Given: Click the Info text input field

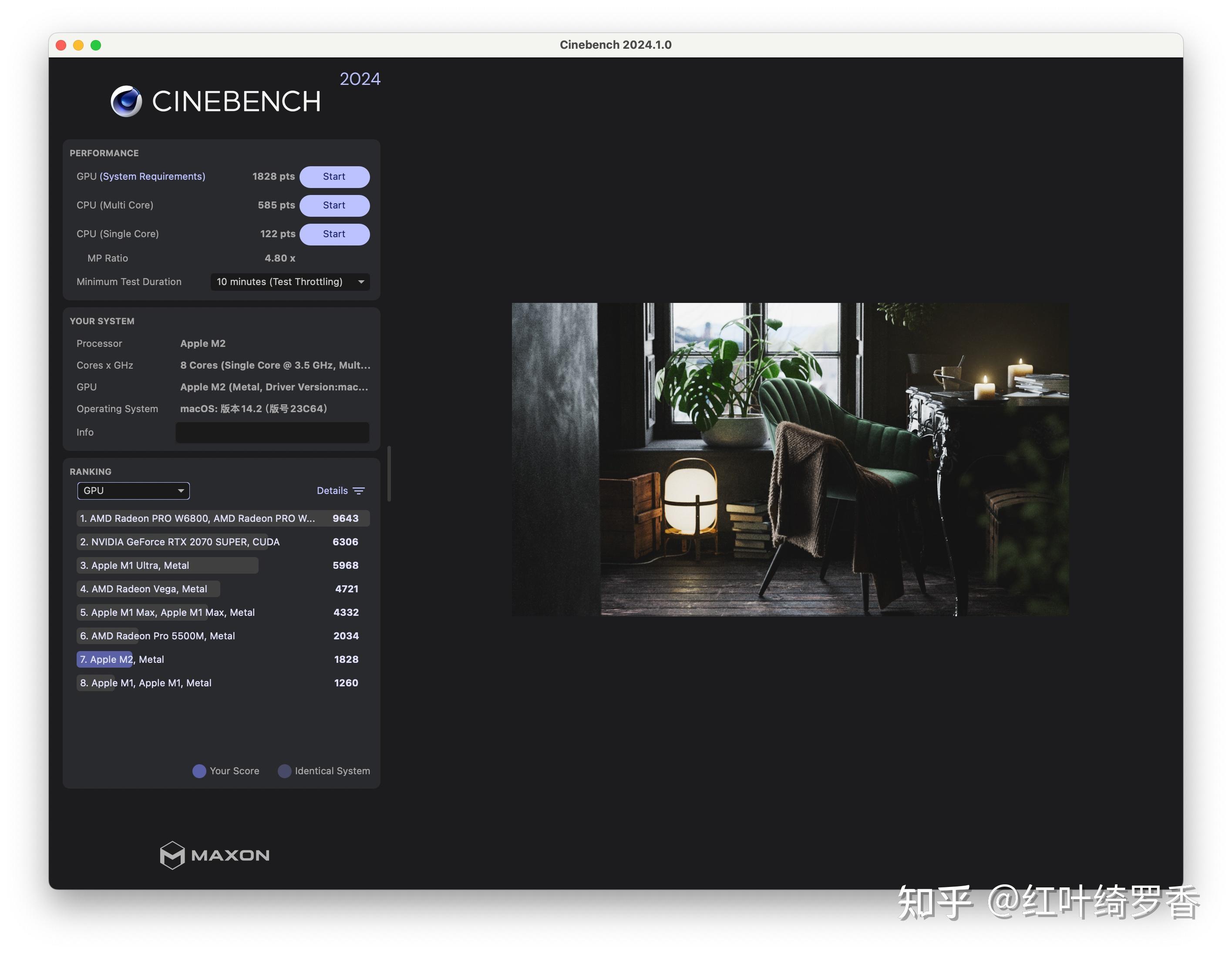Looking at the screenshot, I should pos(273,433).
